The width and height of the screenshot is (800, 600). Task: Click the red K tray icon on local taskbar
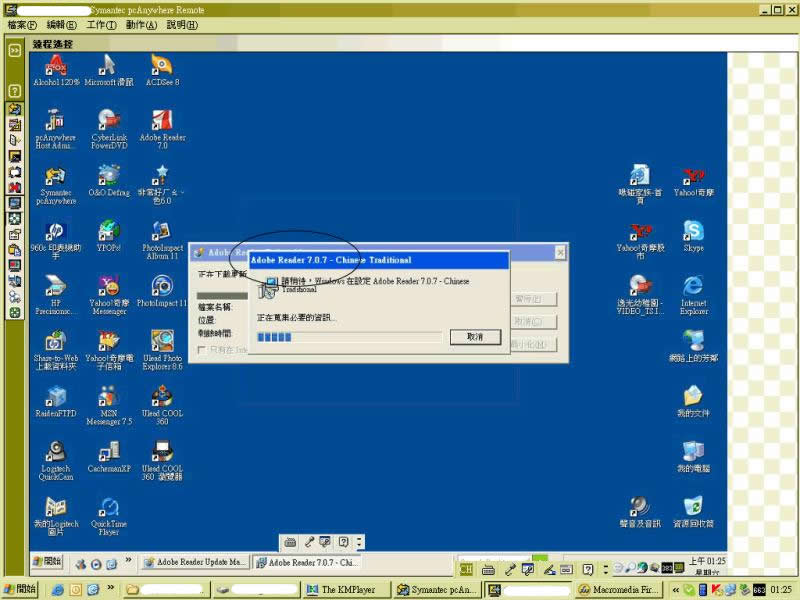[x=717, y=590]
